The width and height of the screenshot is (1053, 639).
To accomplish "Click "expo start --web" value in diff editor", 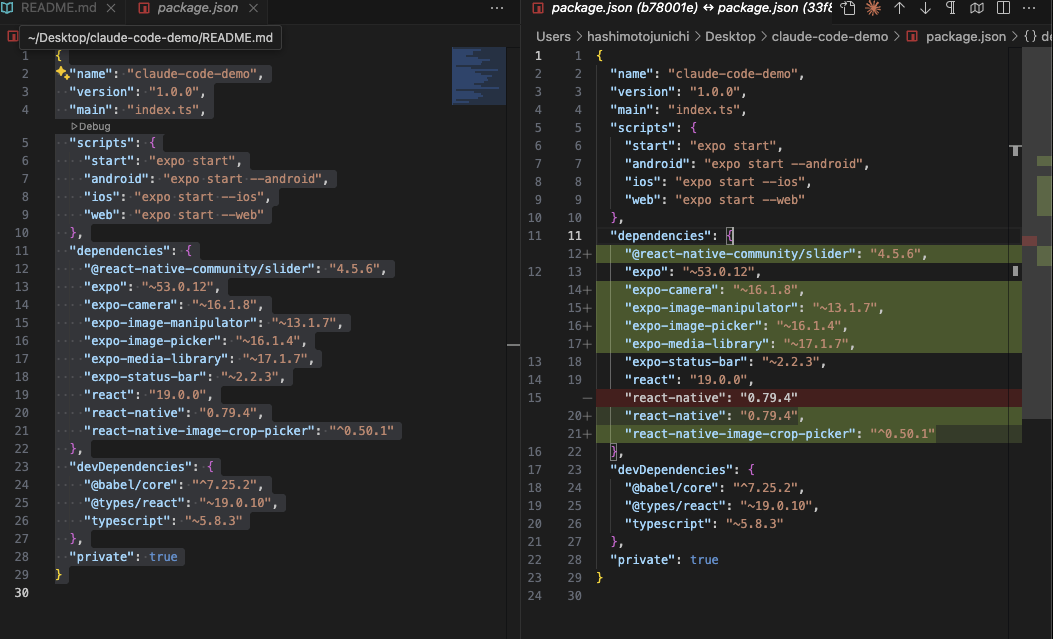I will [x=740, y=200].
